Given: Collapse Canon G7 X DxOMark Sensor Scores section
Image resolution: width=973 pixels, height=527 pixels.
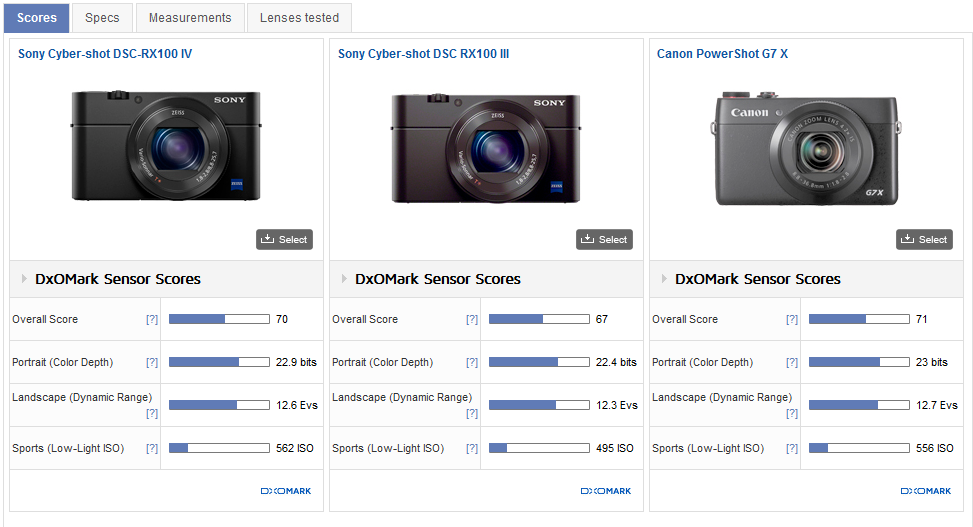Looking at the screenshot, I should click(664, 279).
